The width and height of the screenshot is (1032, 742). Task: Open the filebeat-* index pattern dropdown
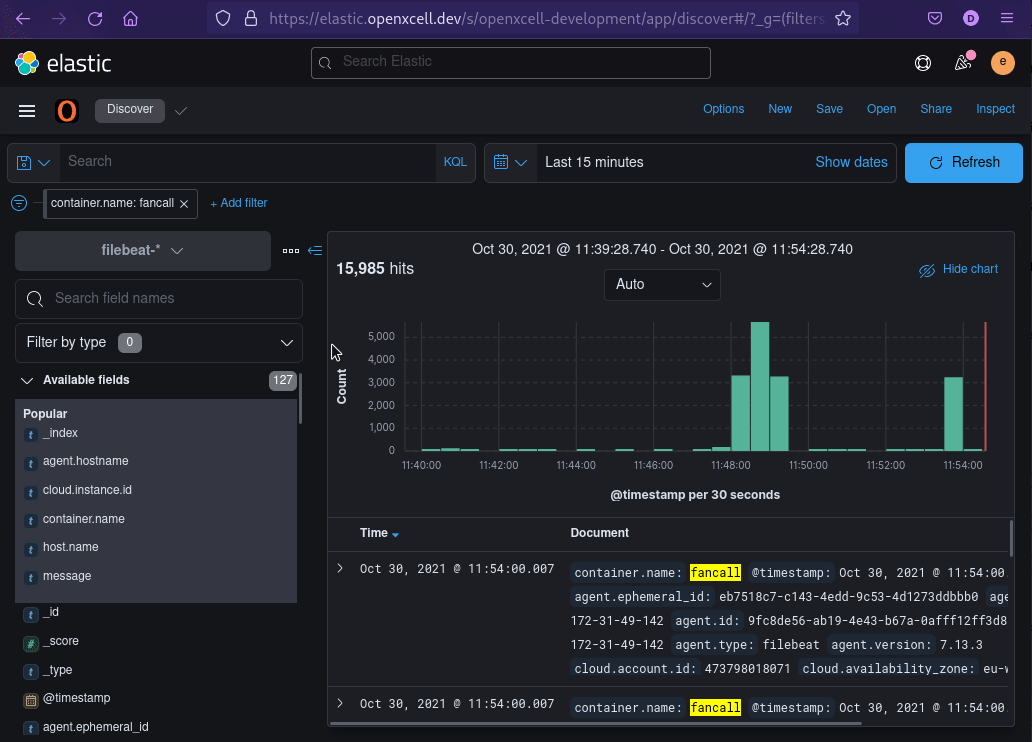point(143,251)
